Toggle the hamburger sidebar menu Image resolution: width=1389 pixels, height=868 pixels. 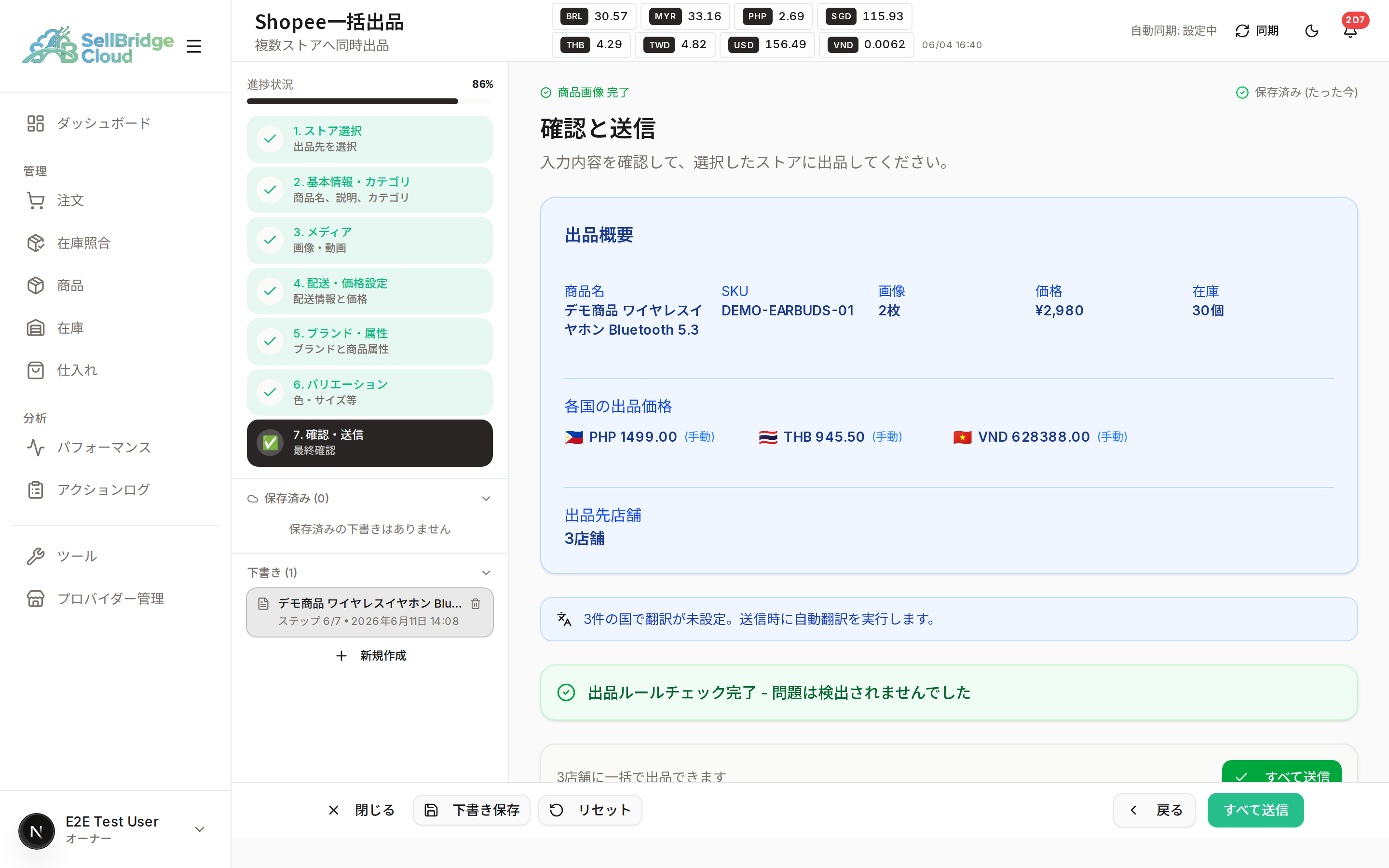point(194,46)
